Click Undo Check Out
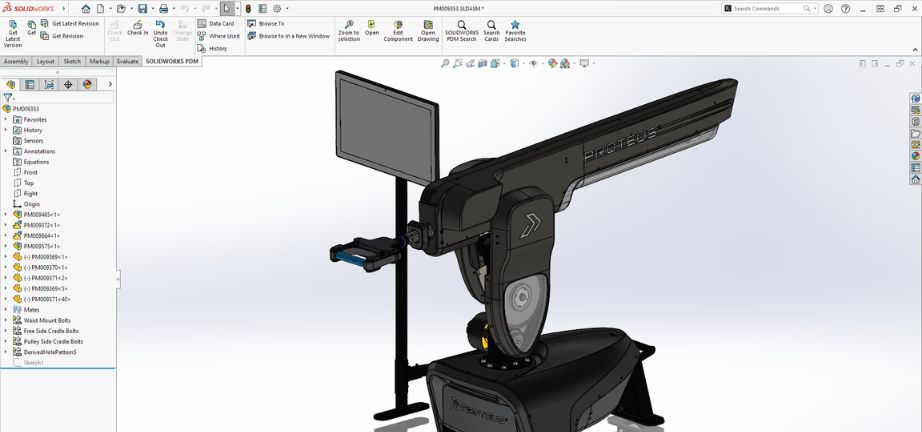Screen dimensions: 922x432 161,34
